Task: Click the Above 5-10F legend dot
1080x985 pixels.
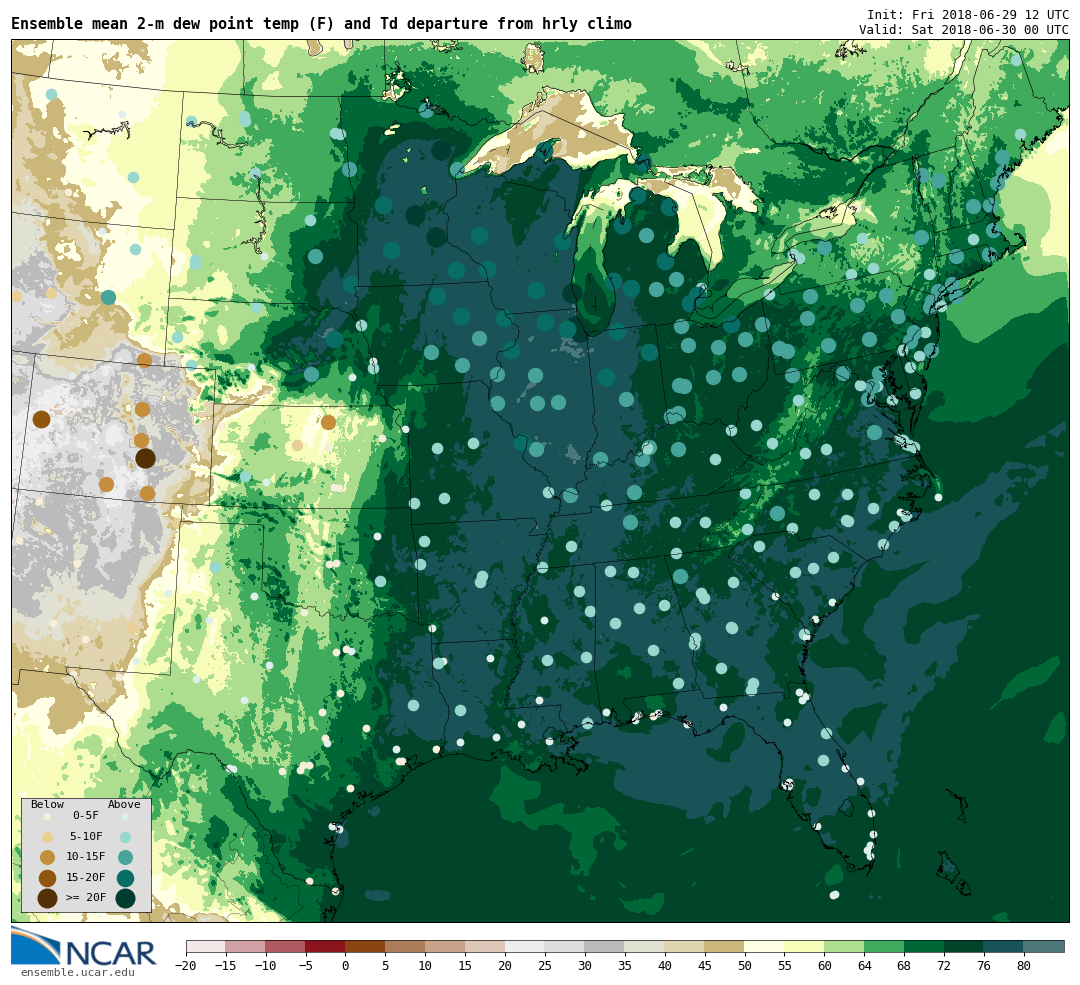Action: [125, 837]
